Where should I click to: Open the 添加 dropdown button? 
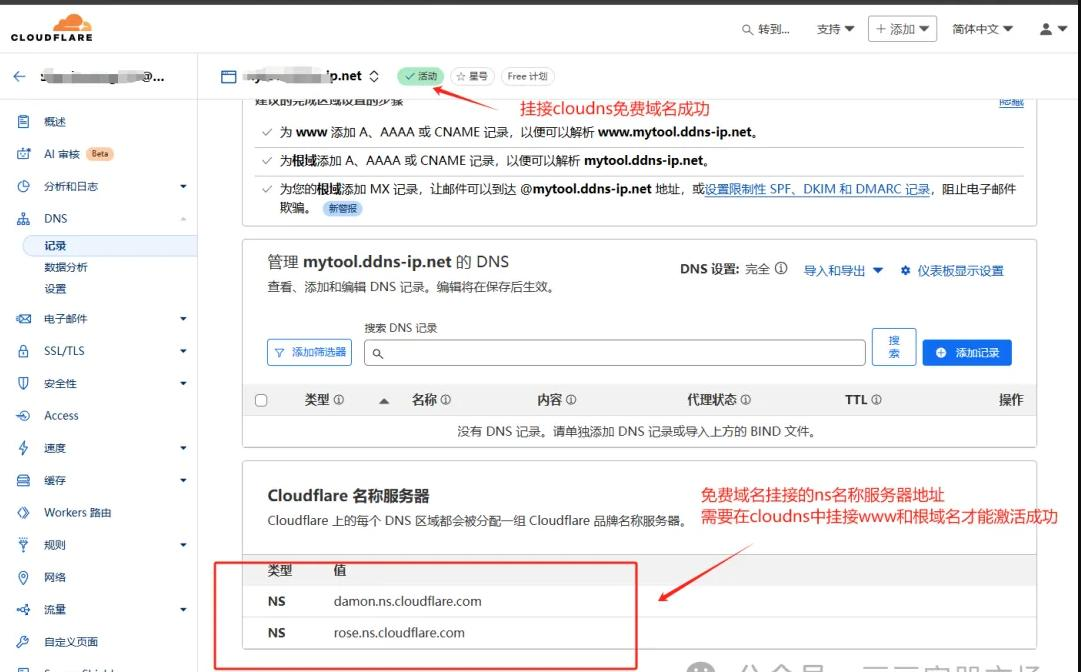(902, 29)
